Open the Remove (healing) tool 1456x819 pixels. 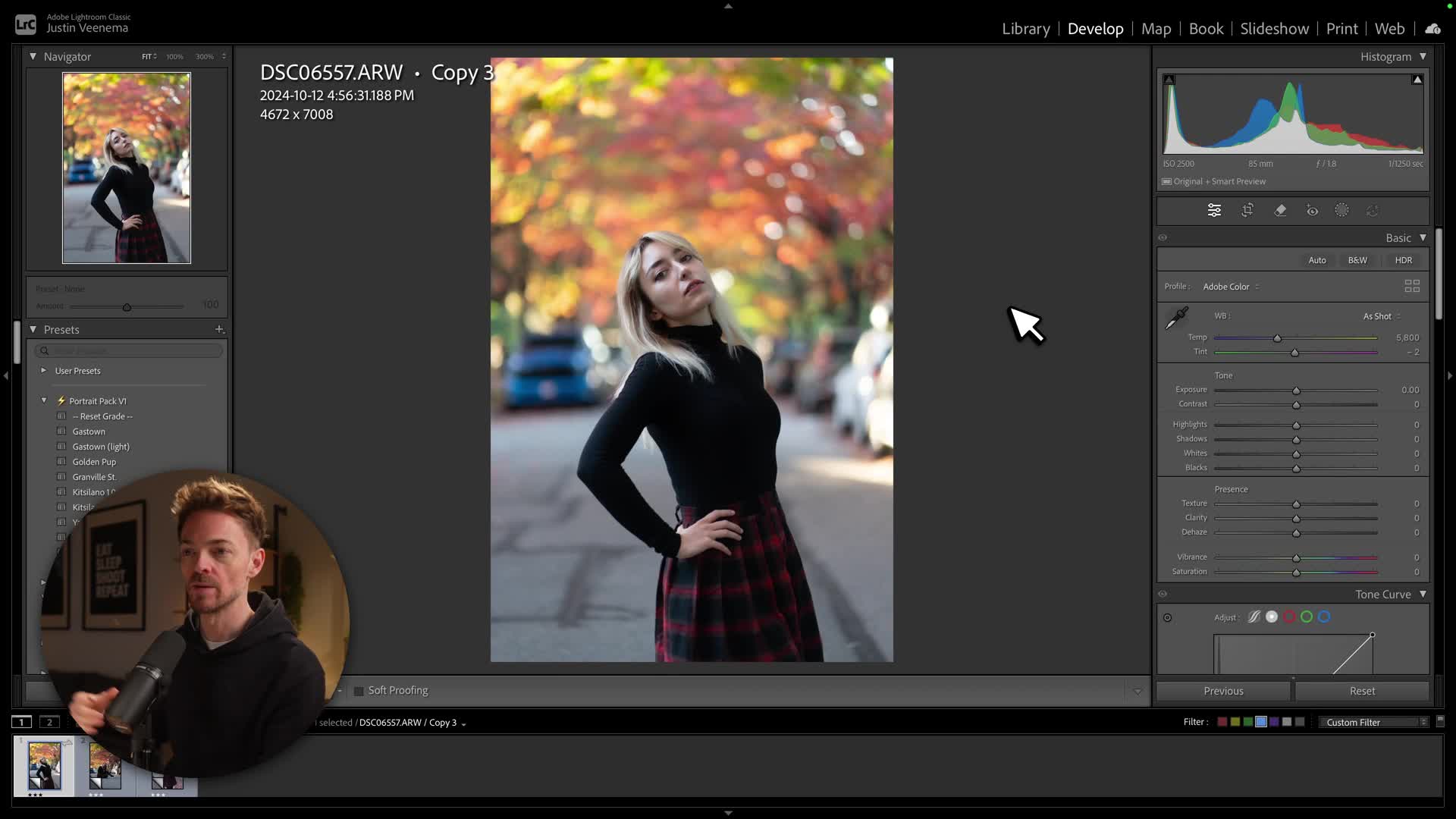[x=1281, y=210]
